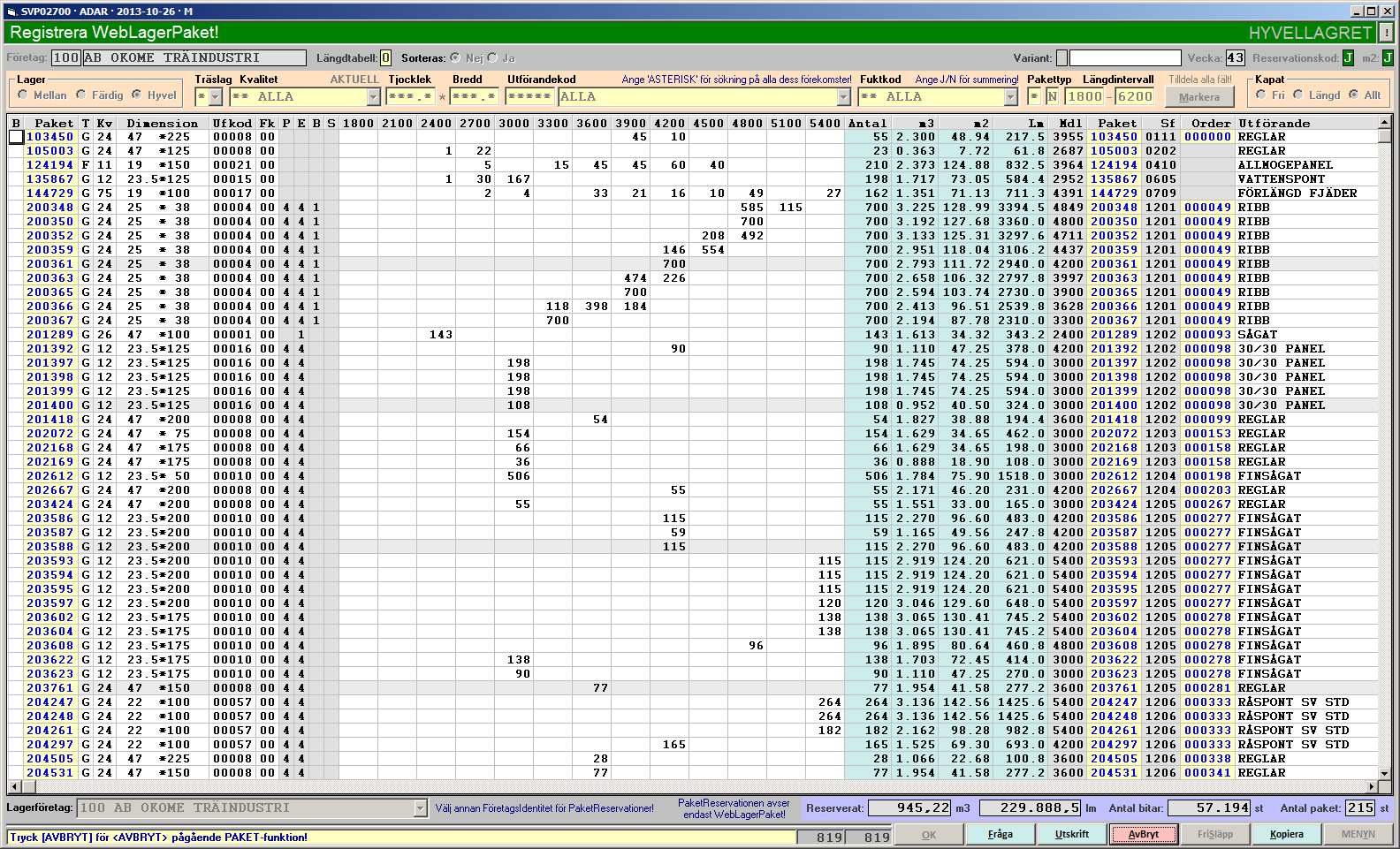Click the exclamation button beside HYVELLAGRET
This screenshot has height=849, width=1400.
point(1386,33)
